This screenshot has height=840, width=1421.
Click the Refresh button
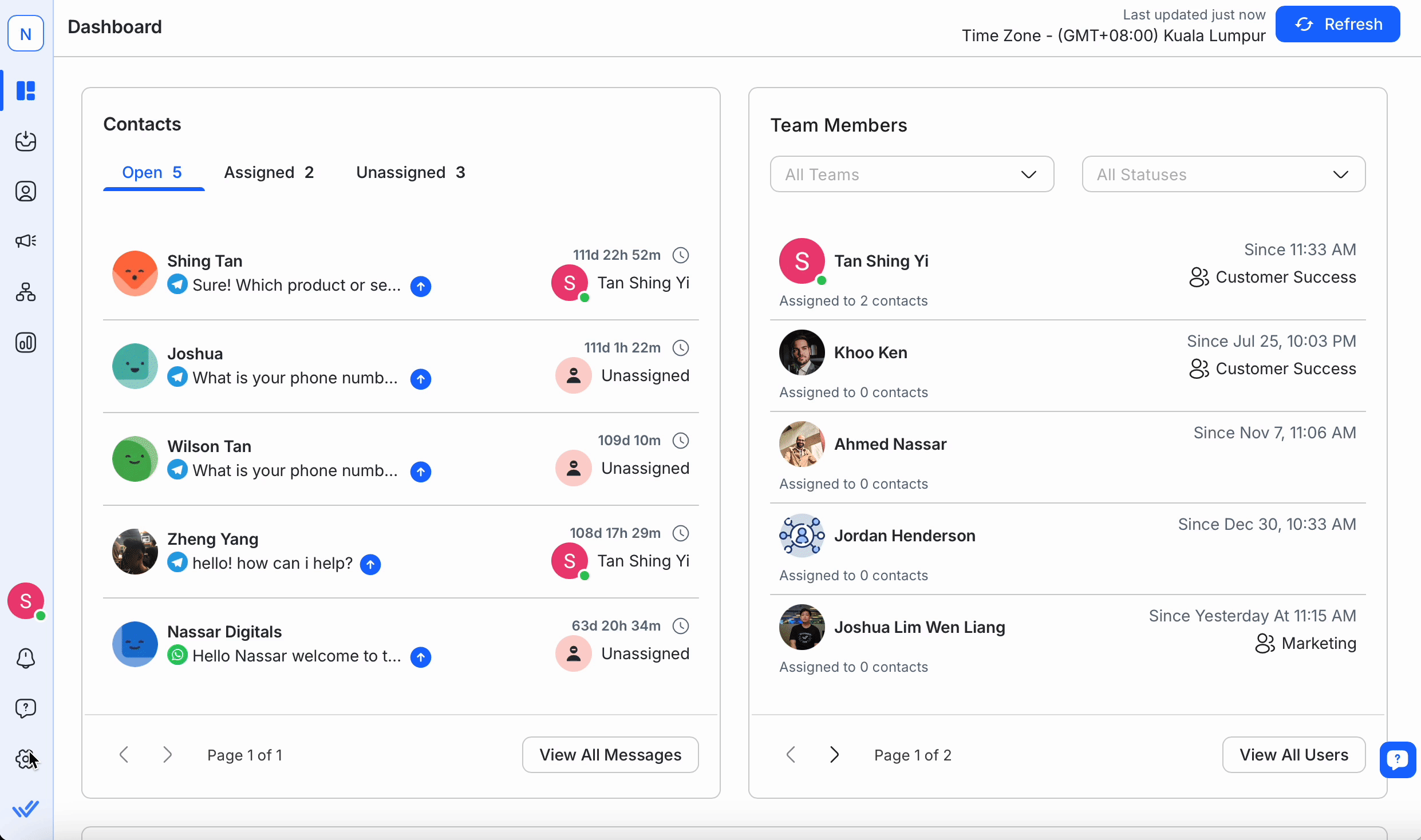pos(1337,24)
